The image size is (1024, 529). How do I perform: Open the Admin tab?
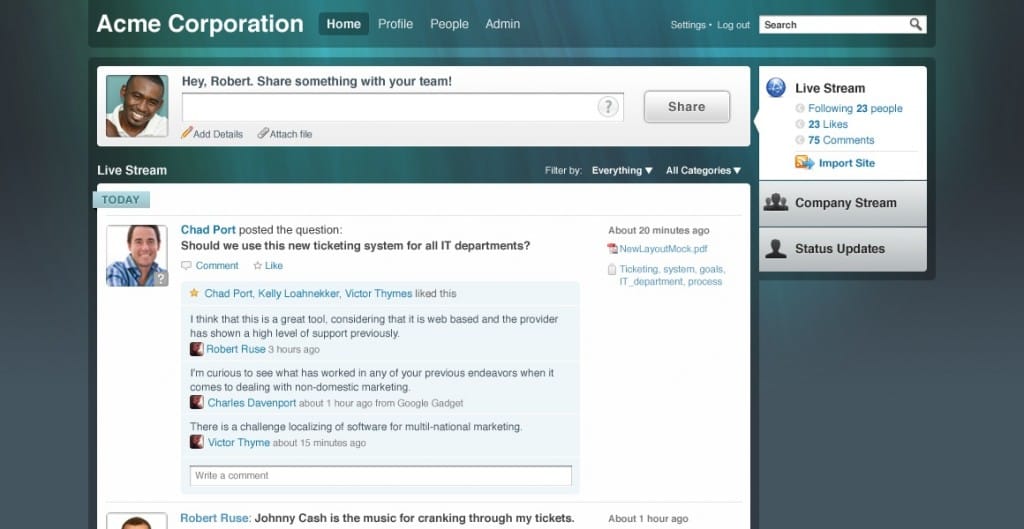pos(502,24)
